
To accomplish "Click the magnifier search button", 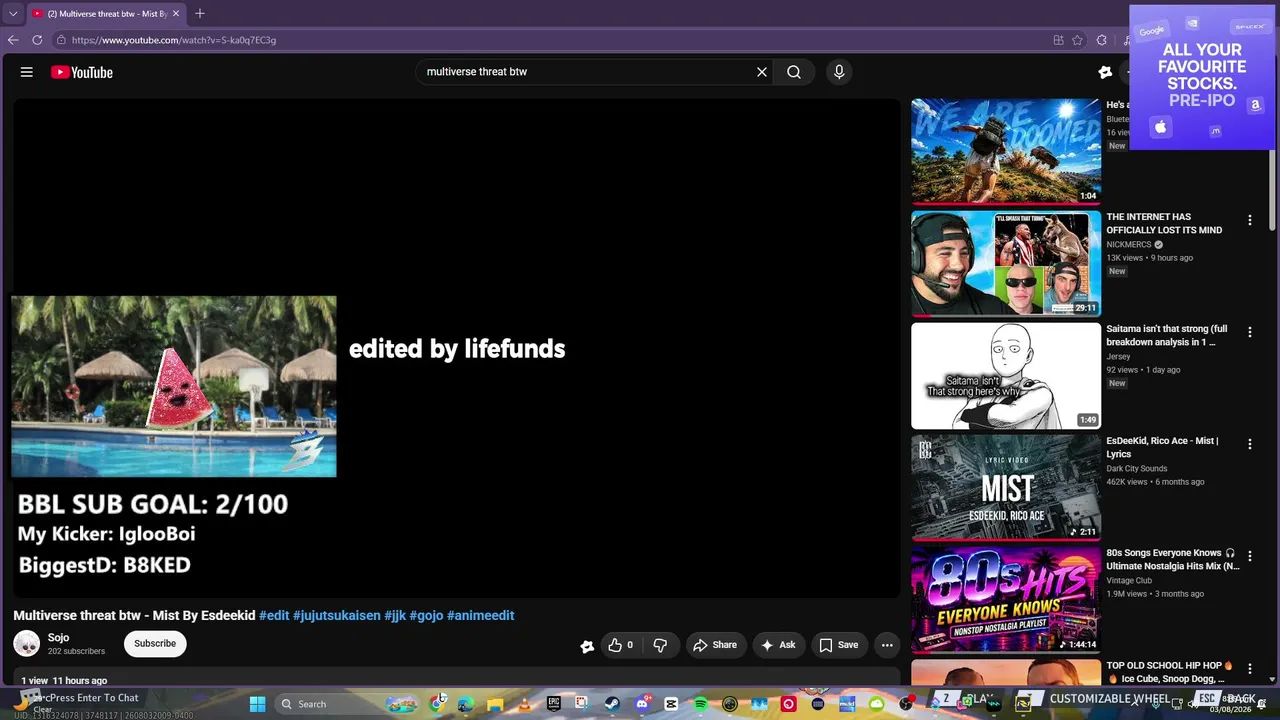I will 794,72.
